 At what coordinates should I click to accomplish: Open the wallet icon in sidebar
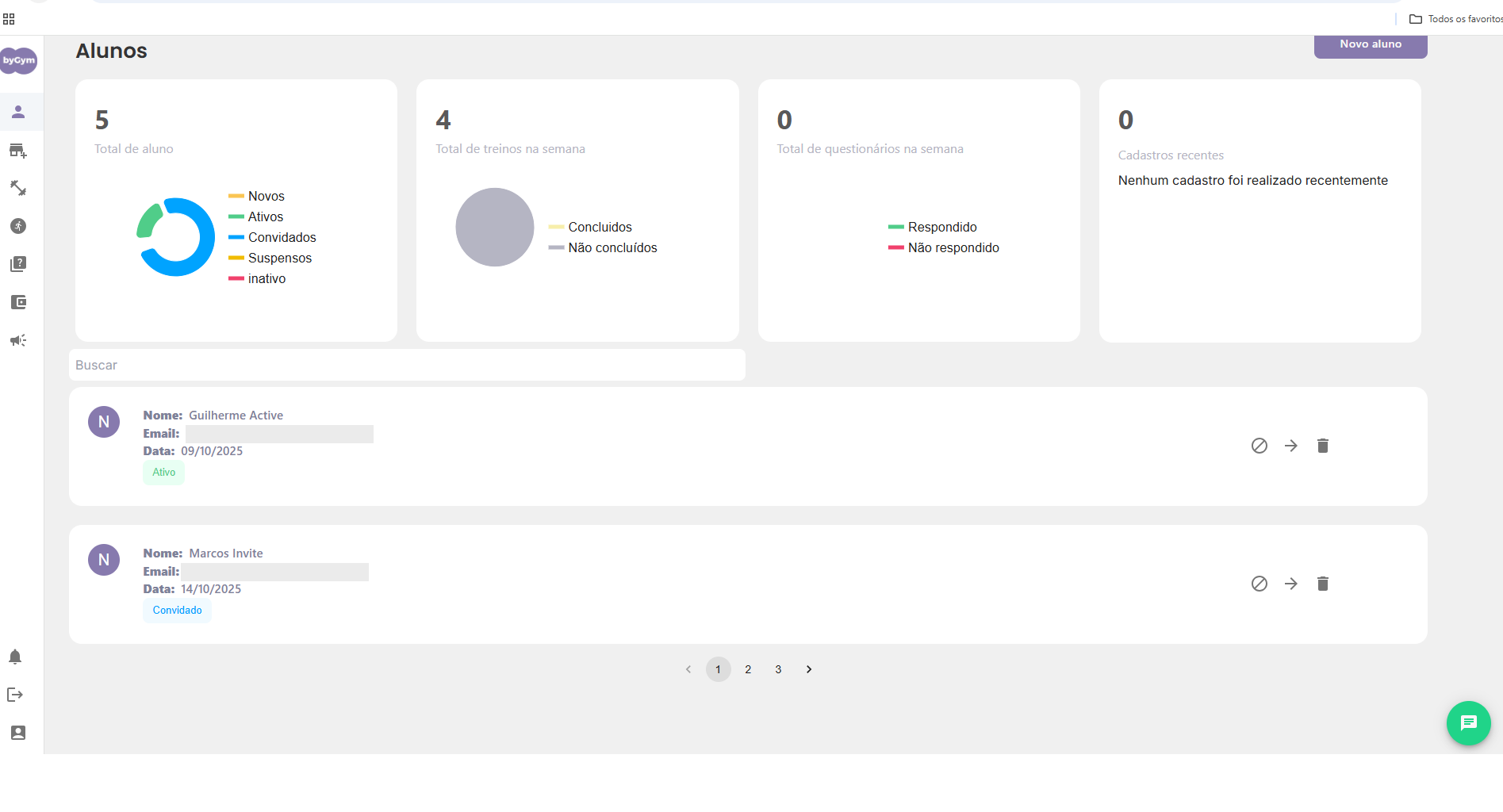coord(18,302)
